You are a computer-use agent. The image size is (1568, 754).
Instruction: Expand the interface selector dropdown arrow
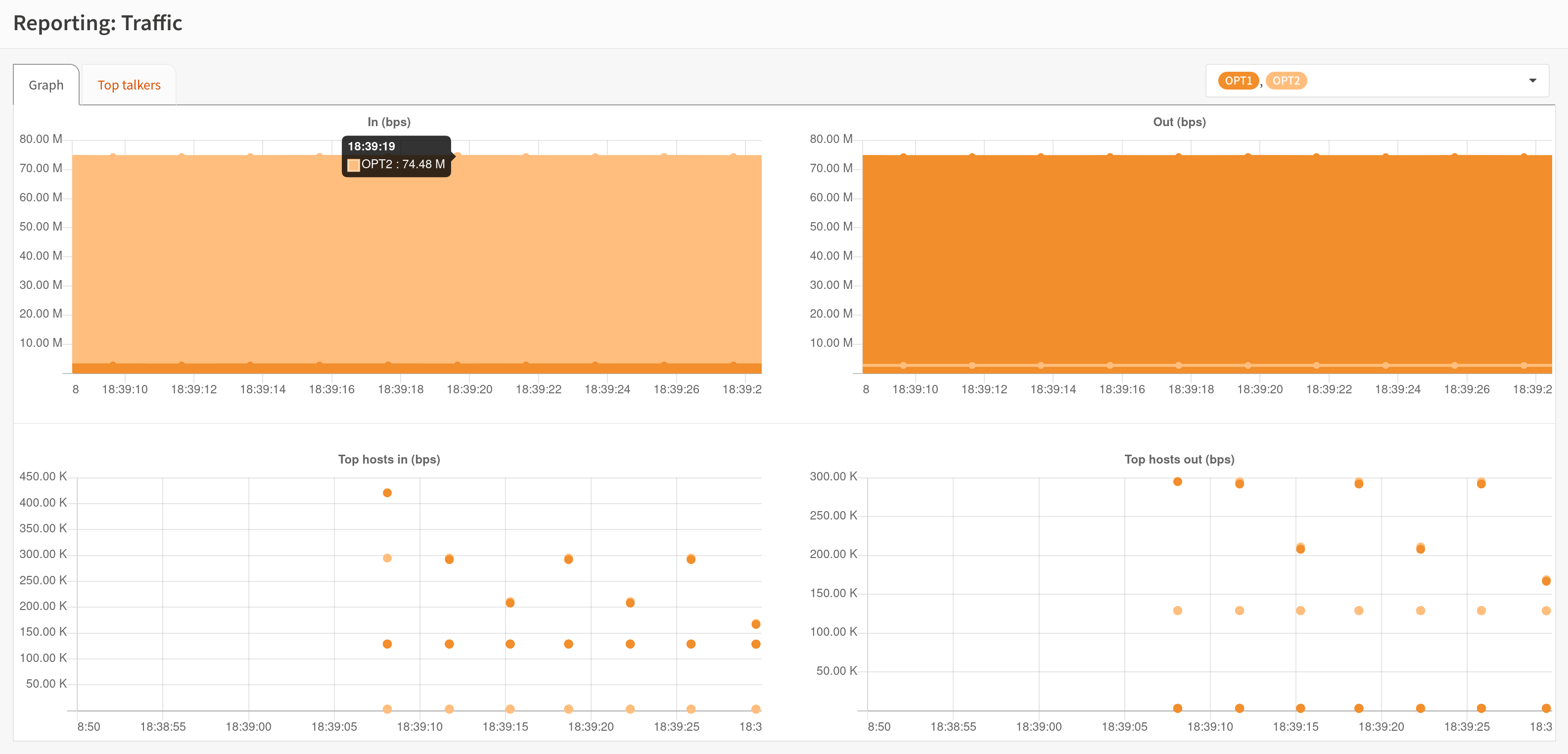1532,80
